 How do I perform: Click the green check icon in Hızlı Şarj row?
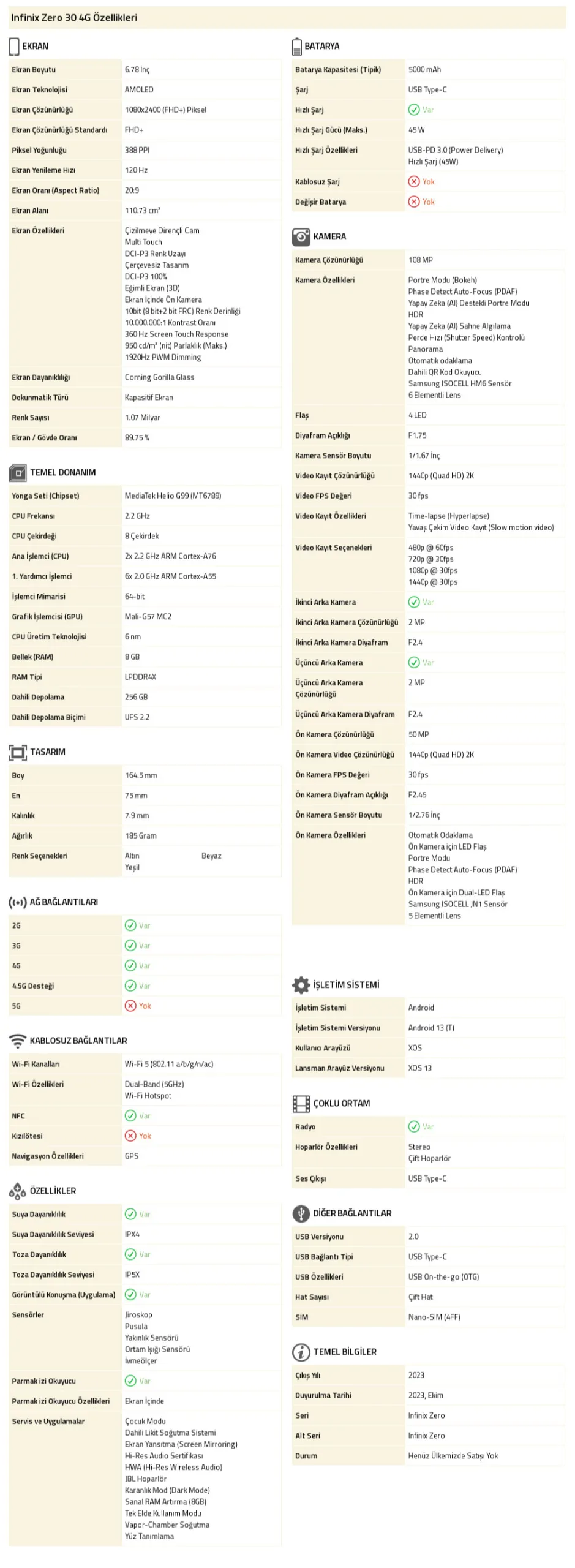coord(414,110)
